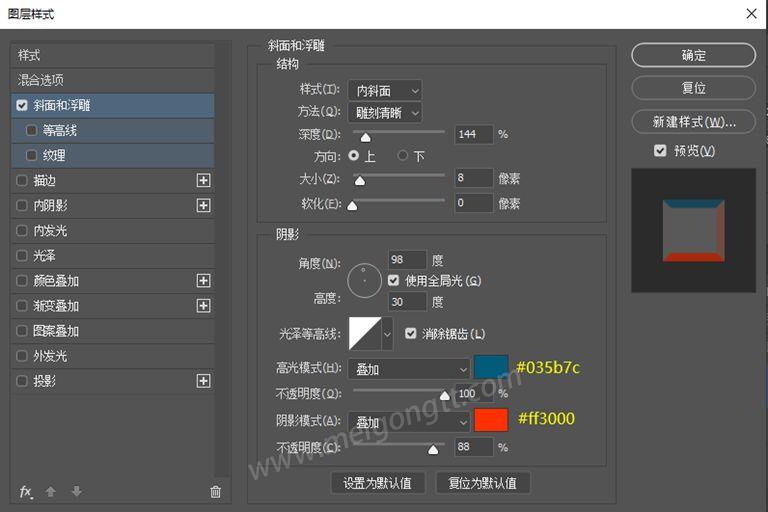
Task: Open the 方法 雕刻清晰 dropdown
Action: (x=385, y=113)
